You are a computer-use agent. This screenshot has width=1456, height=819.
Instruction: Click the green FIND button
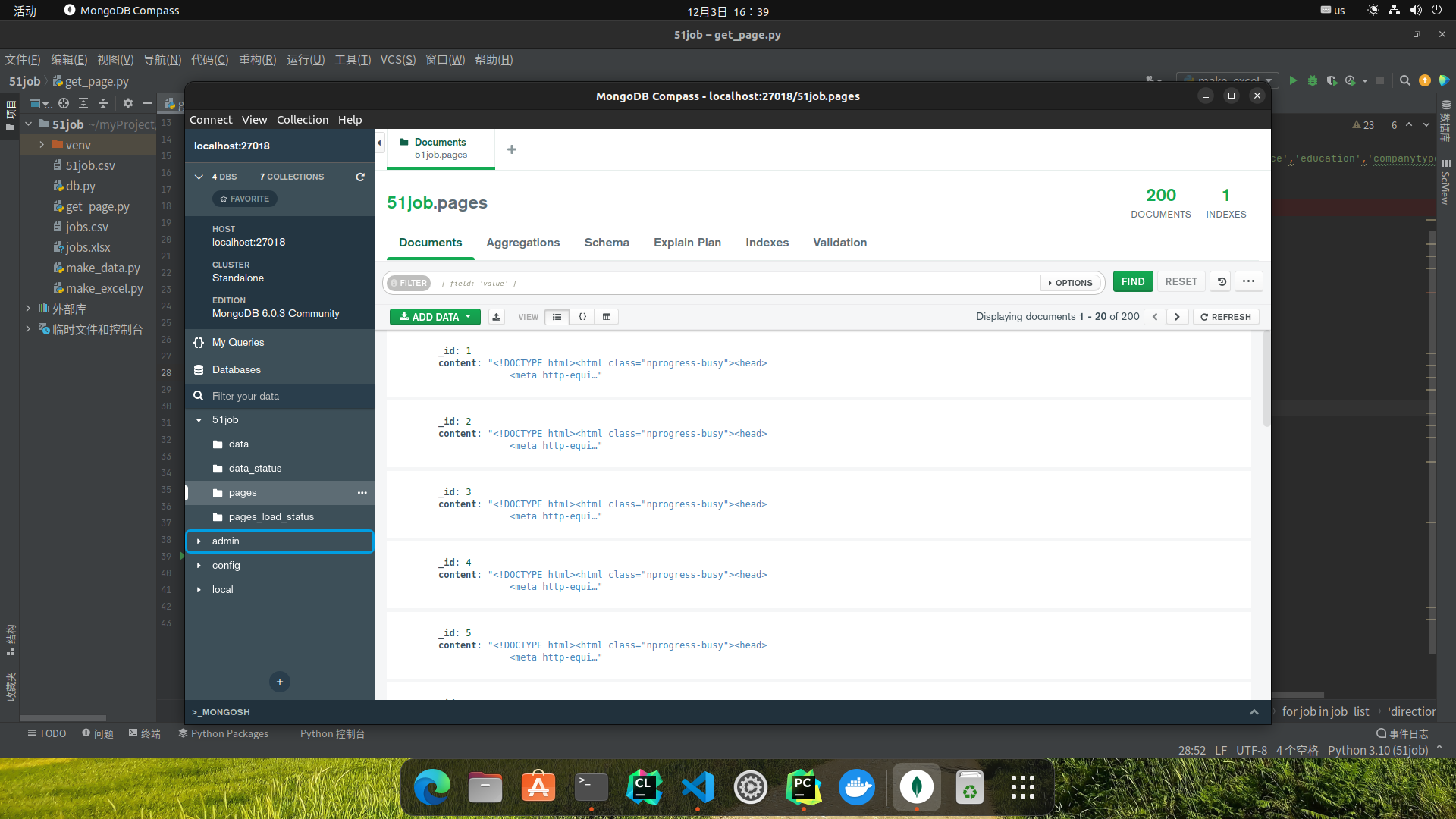click(1133, 281)
